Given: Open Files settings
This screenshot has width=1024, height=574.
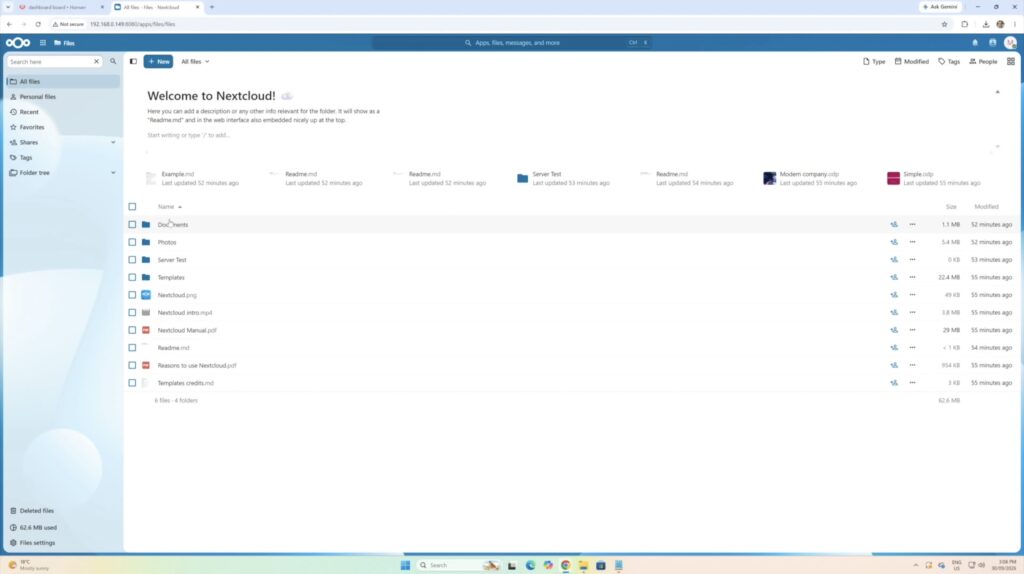Looking at the screenshot, I should tap(63, 543).
